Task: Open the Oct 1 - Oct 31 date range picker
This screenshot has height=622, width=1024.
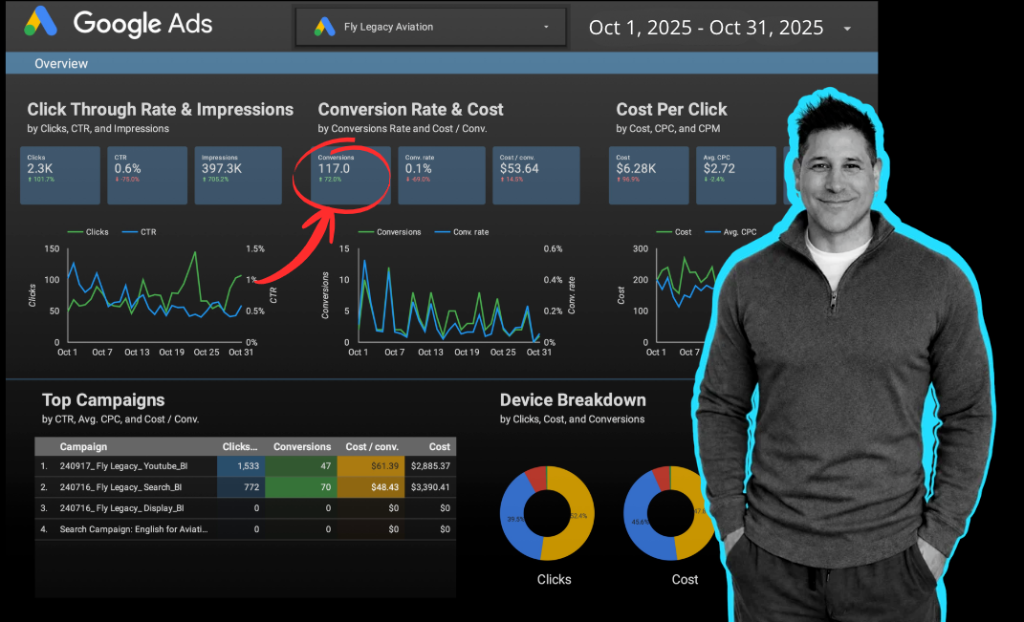Action: (x=718, y=27)
